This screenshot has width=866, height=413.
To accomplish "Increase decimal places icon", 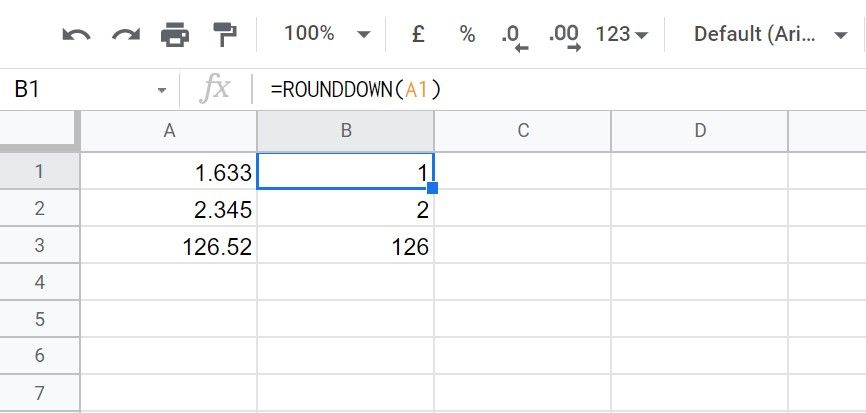I will coord(564,36).
